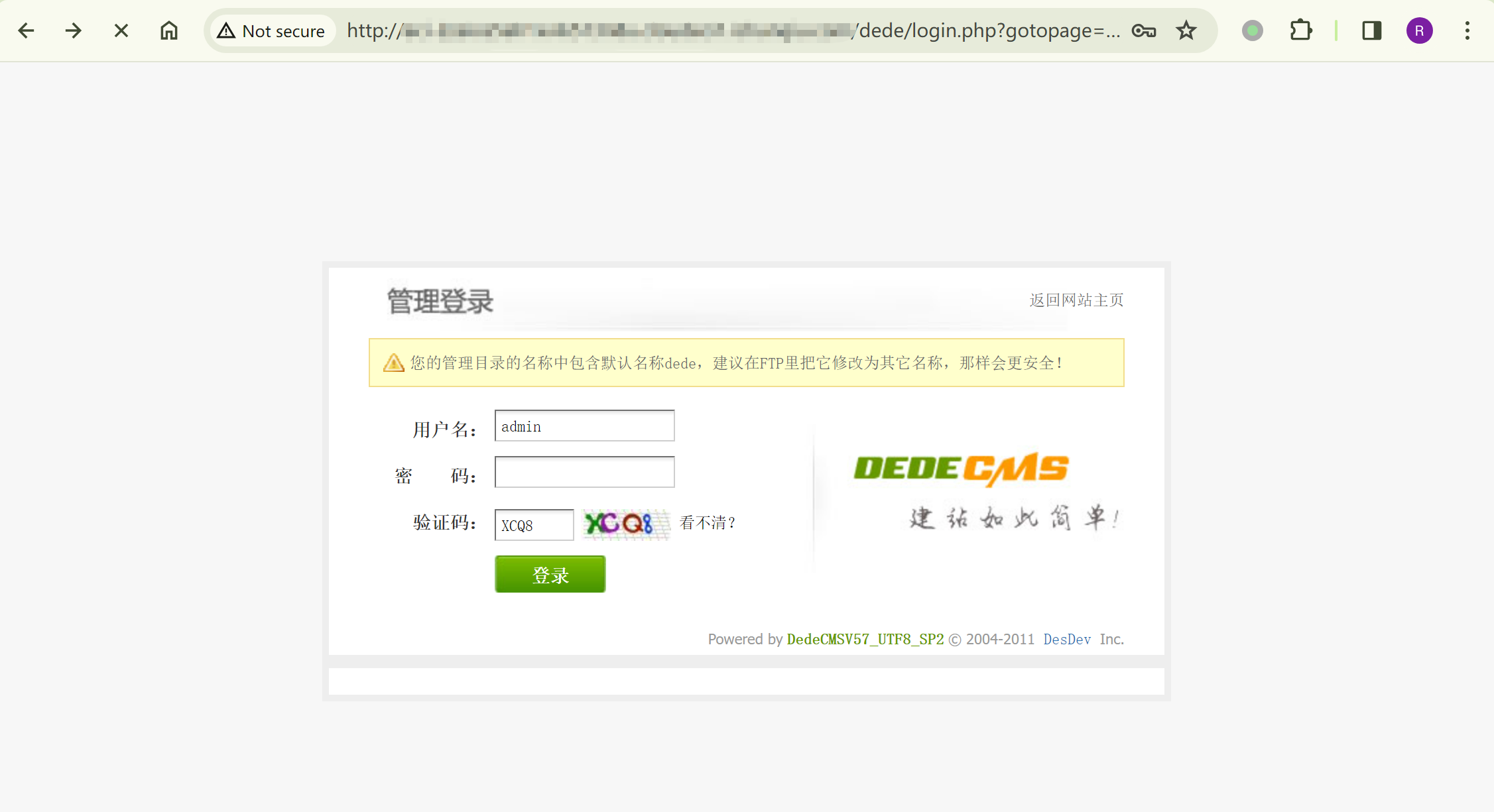Image resolution: width=1494 pixels, height=812 pixels.
Task: Open the 返回网站主页 link
Action: (1076, 300)
